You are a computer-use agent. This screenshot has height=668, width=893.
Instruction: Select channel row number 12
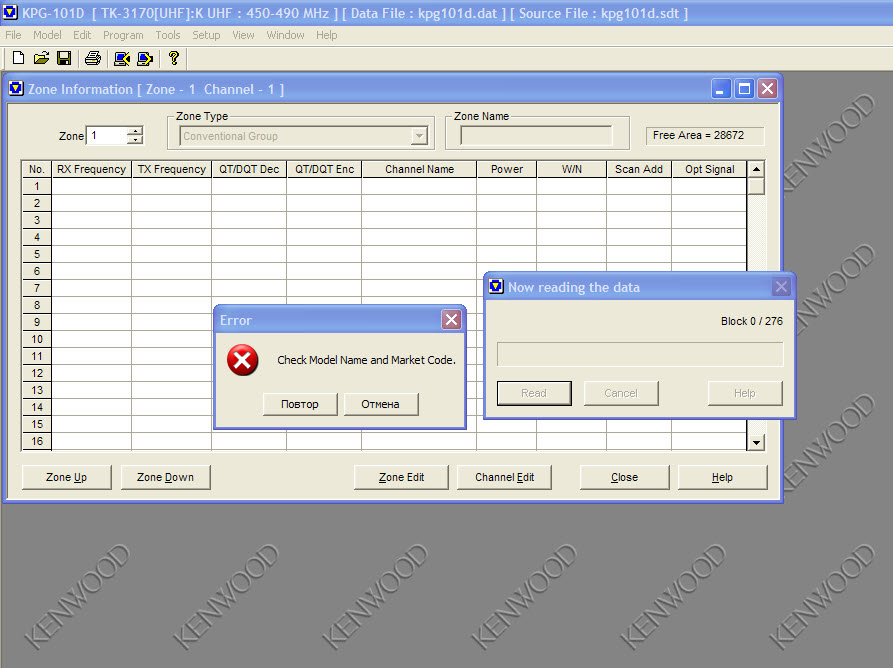pos(37,373)
